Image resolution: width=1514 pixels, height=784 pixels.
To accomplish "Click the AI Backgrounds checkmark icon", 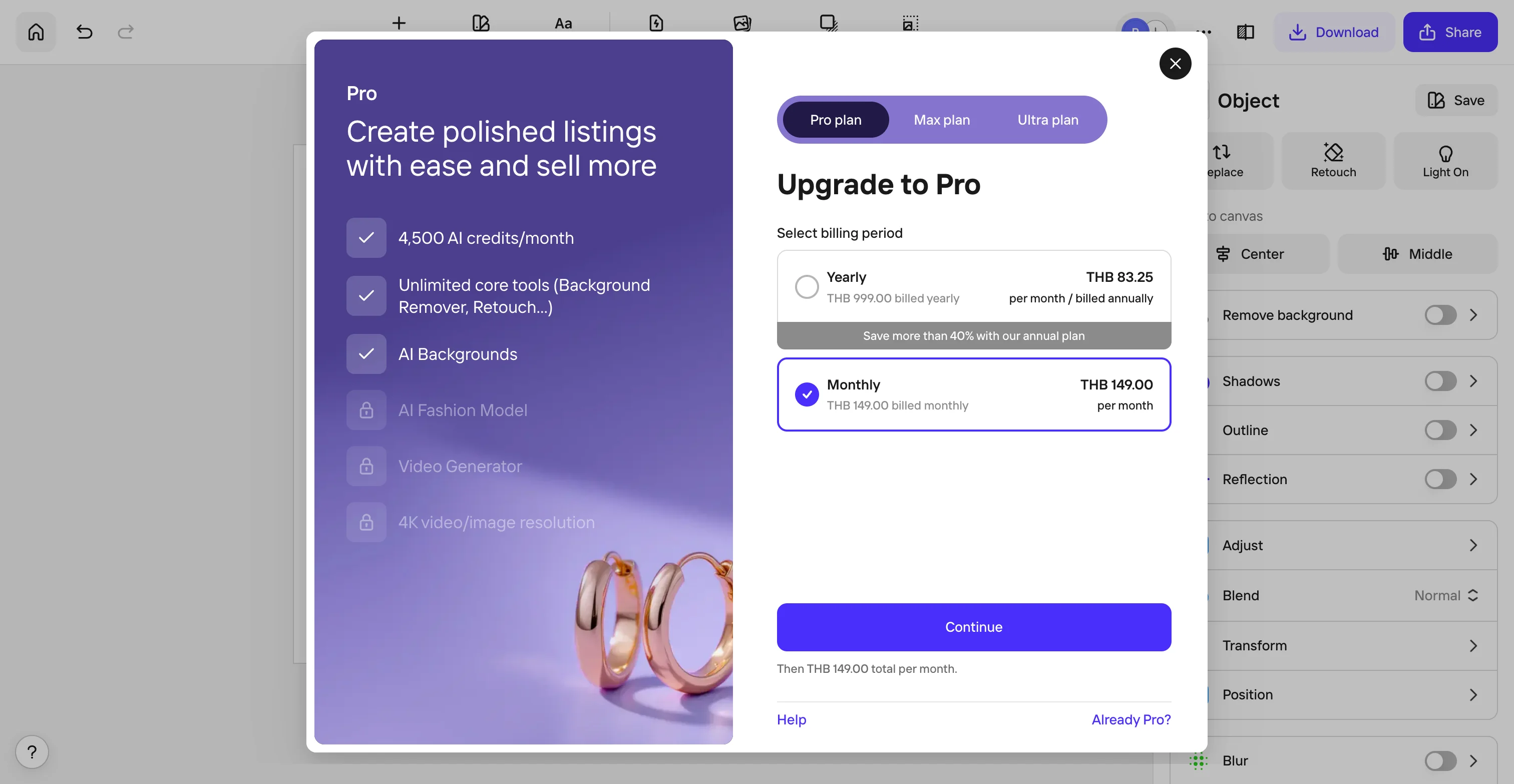I will point(366,354).
